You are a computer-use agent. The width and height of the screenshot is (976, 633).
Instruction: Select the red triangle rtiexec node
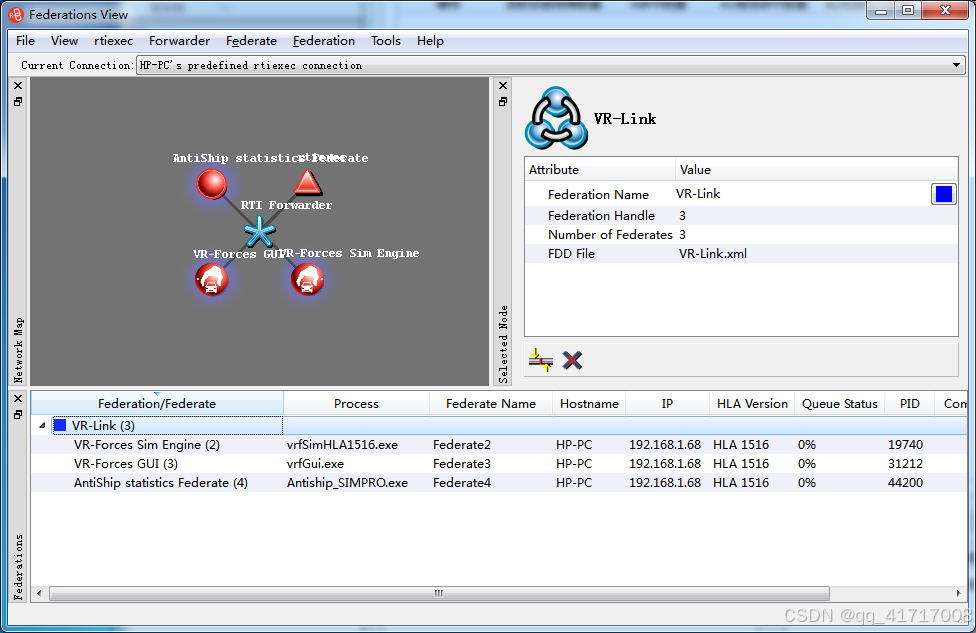307,182
